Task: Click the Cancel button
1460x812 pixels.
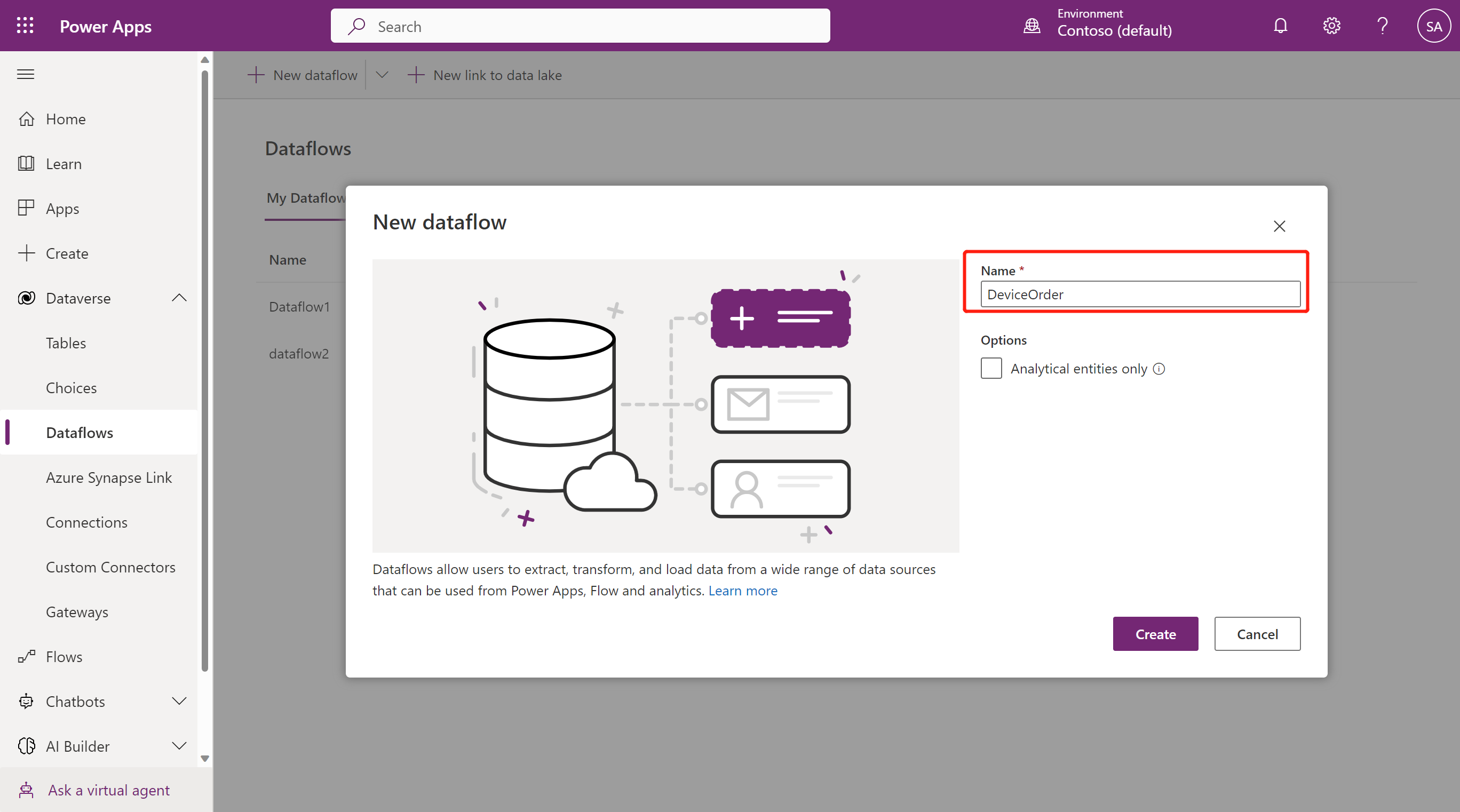Action: coord(1257,634)
